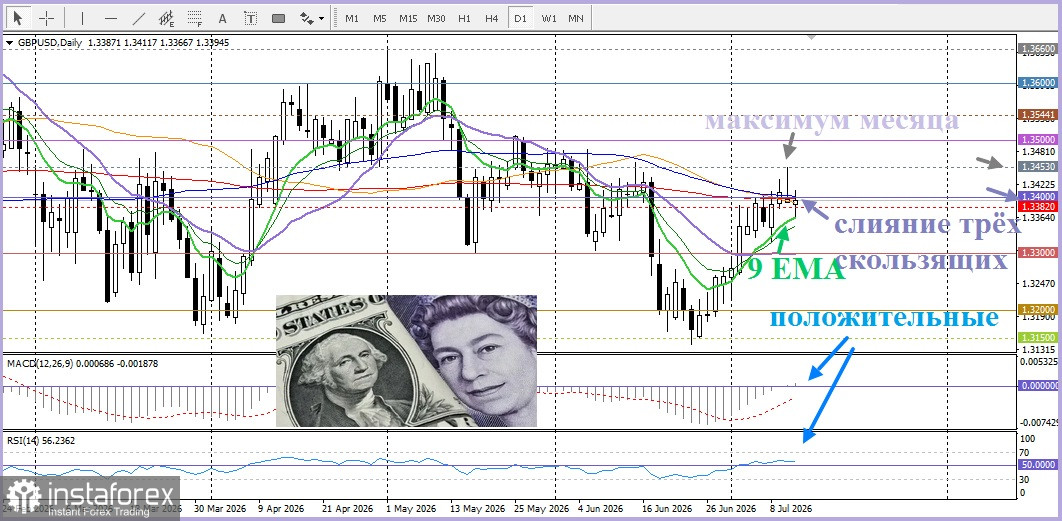The image size is (1062, 521).
Task: Click the 9 EMA chart label
Action: pyautogui.click(x=796, y=270)
